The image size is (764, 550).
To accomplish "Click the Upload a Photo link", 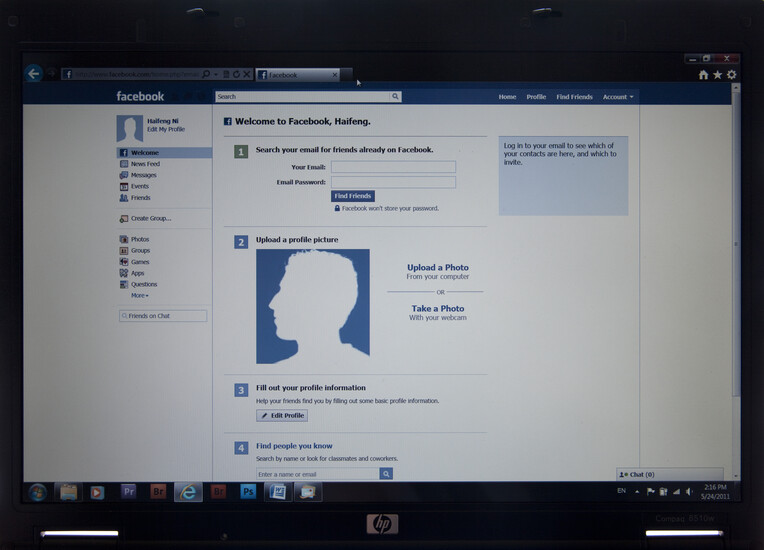I will [x=438, y=267].
